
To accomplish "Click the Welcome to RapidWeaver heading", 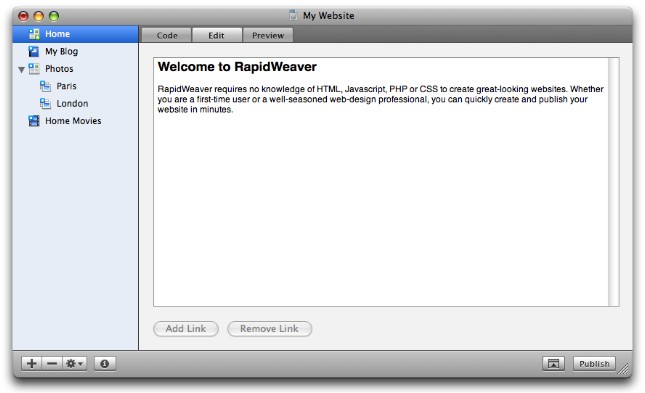I will coord(237,67).
